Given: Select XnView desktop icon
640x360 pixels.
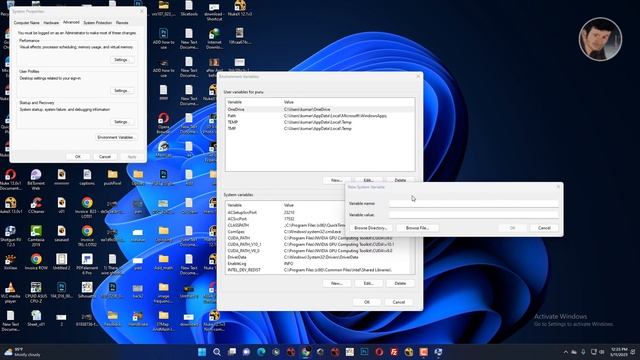Looking at the screenshot, I should (11, 262).
